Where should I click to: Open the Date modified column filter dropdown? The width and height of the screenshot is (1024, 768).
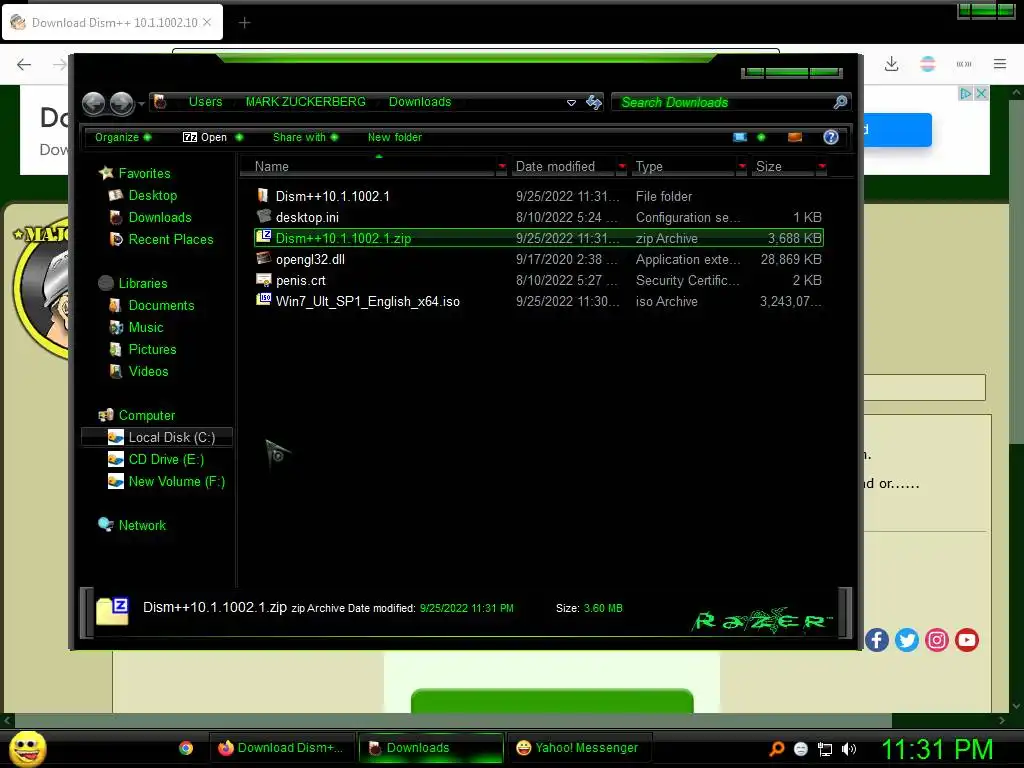[x=622, y=167]
